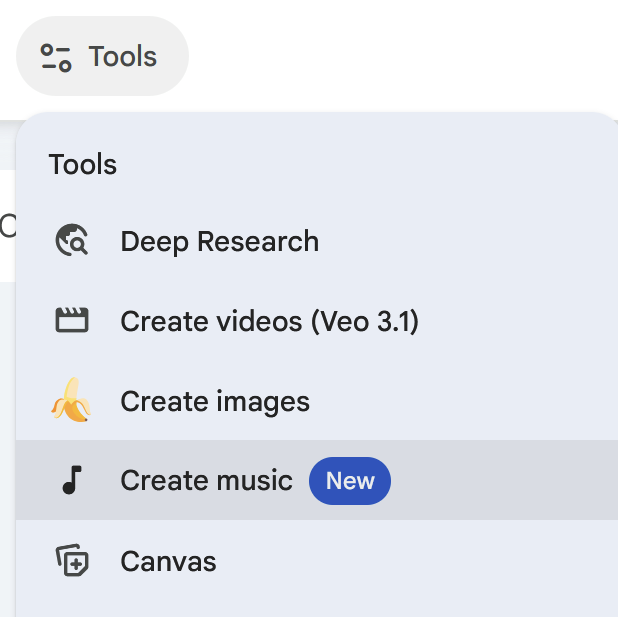618x617 pixels.
Task: Click the music note icon
Action: [72, 480]
